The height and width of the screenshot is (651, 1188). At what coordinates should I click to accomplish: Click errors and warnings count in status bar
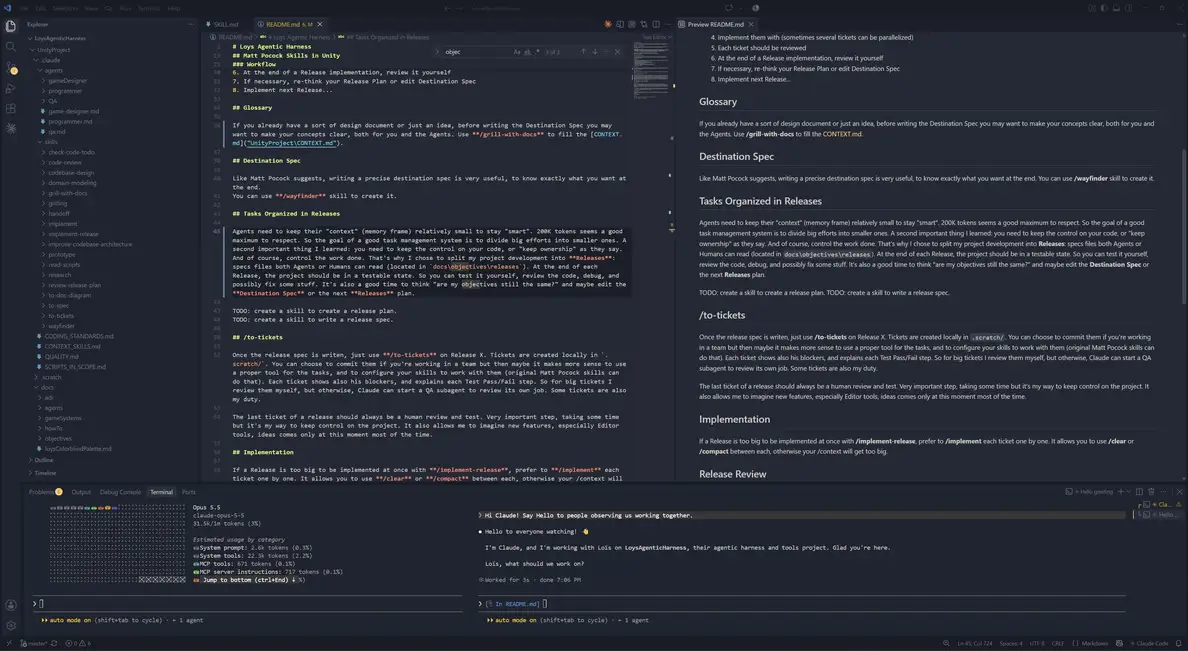[x=77, y=643]
